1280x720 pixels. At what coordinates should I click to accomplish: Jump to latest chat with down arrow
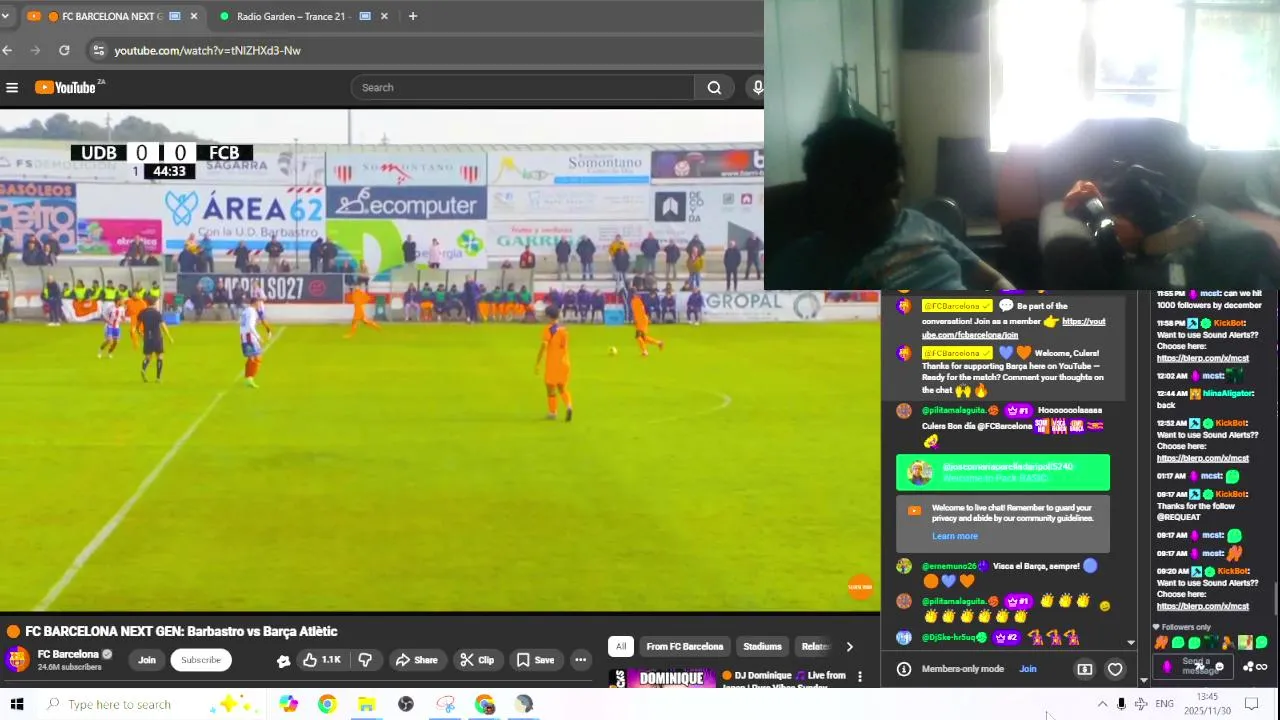pos(1131,643)
